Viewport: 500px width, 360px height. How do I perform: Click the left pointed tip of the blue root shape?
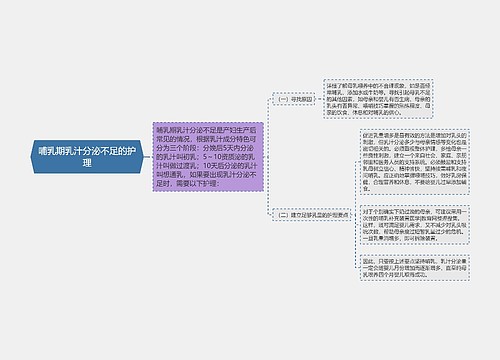(x=32, y=157)
